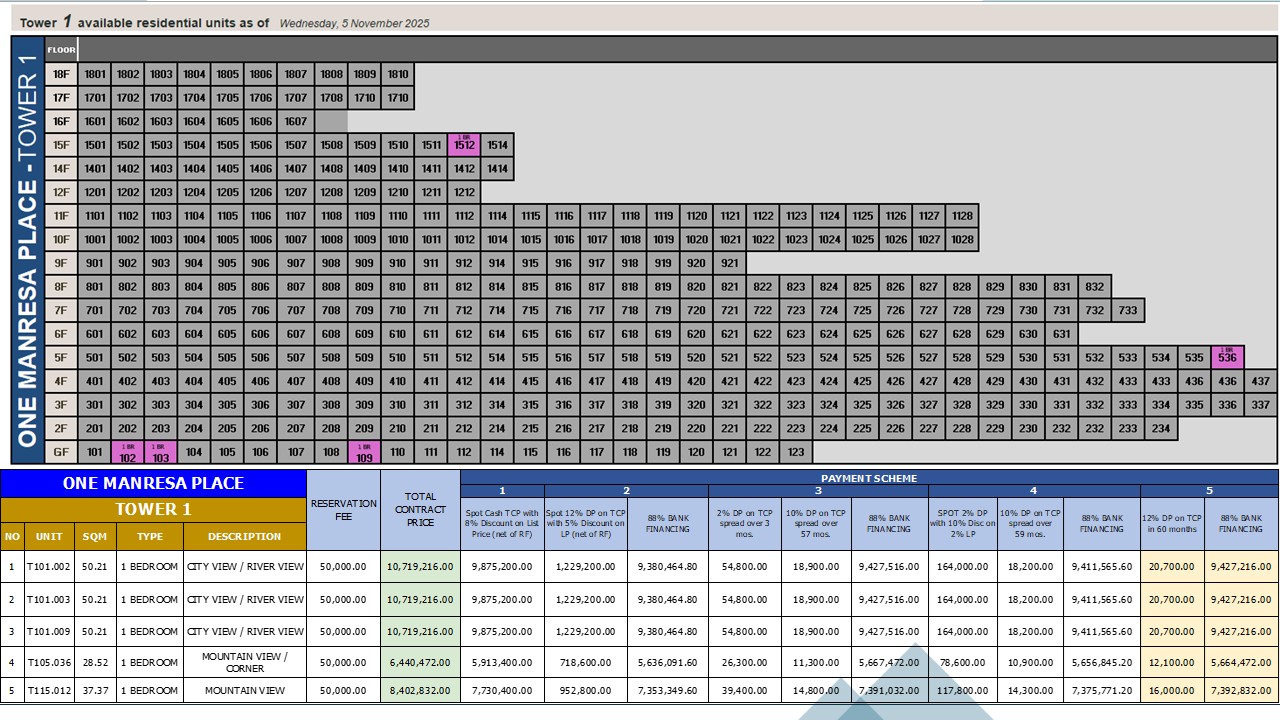Click the 117,800.00 cell
The height and width of the screenshot is (720, 1280).
(963, 690)
